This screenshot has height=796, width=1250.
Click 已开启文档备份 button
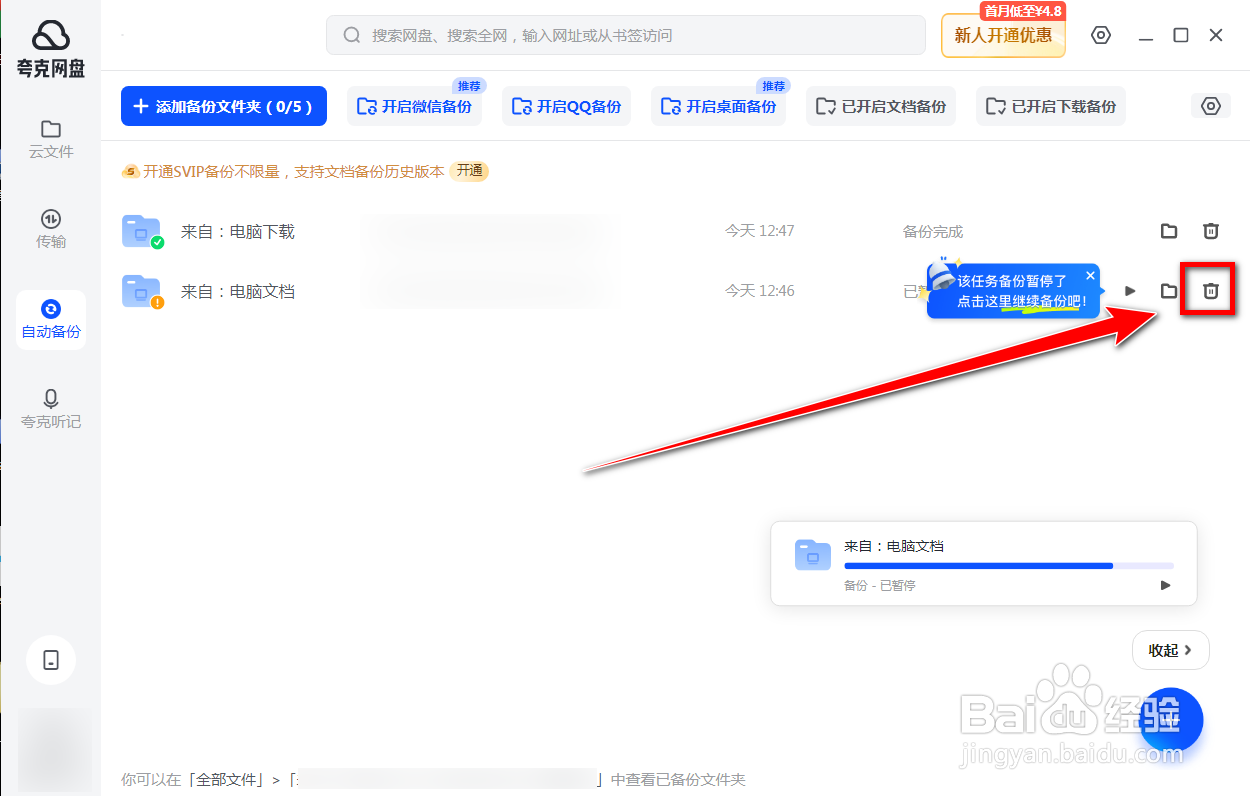click(881, 106)
